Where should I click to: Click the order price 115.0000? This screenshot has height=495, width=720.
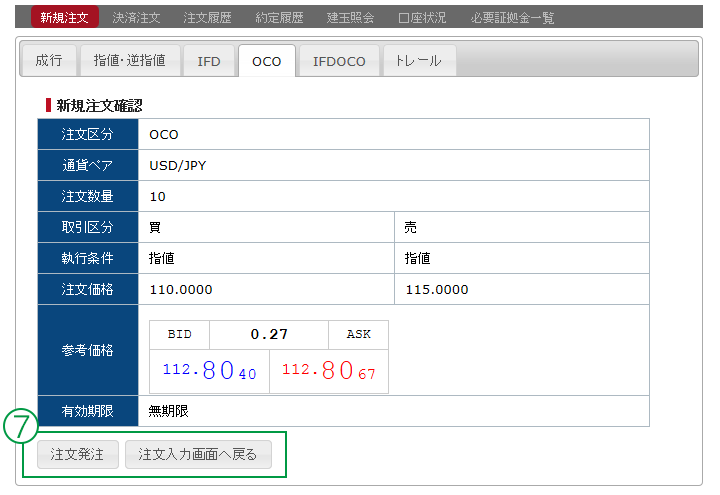[x=437, y=289]
